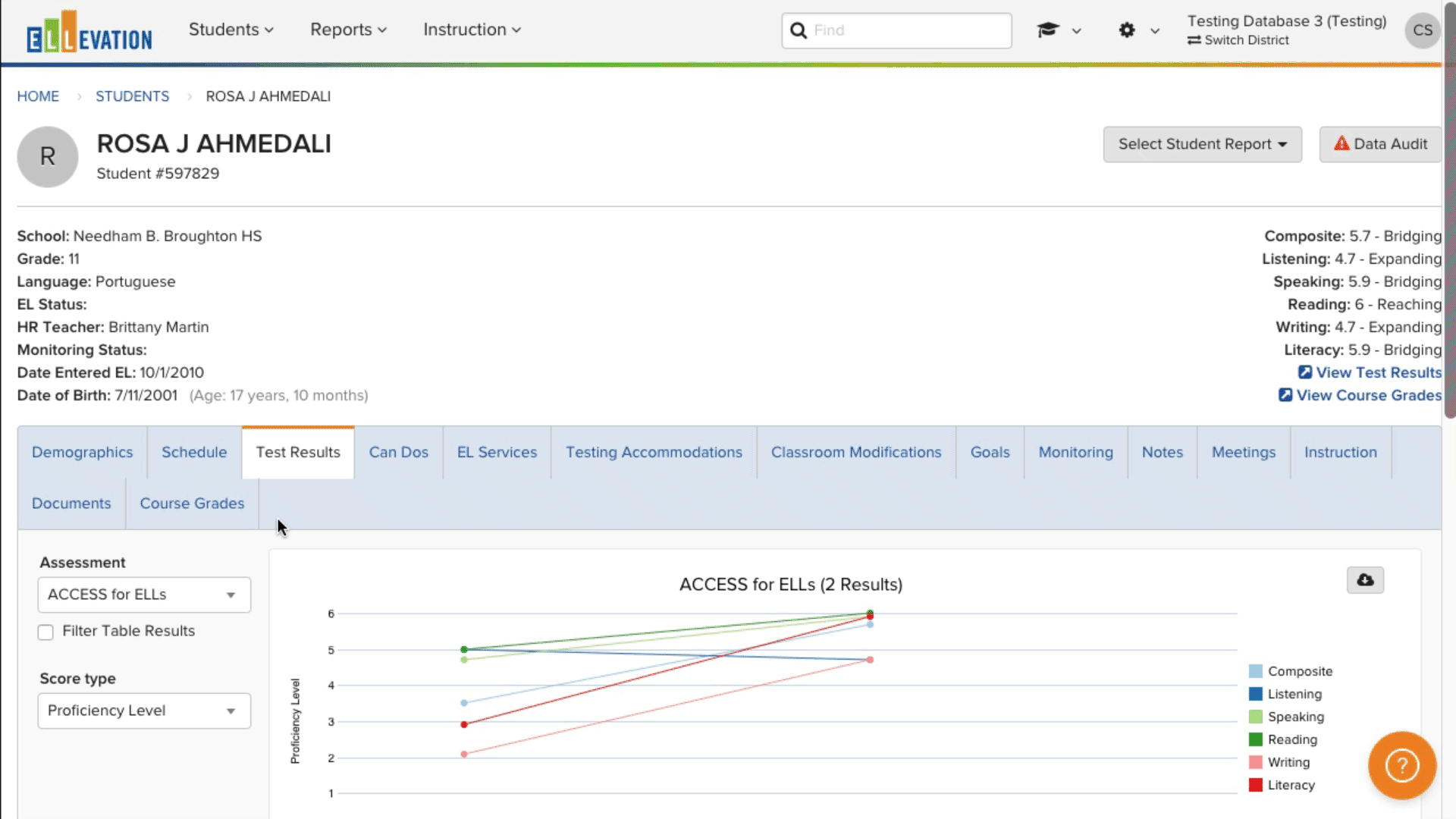Focus the Find search field
This screenshot has width=1456, height=819.
(896, 30)
